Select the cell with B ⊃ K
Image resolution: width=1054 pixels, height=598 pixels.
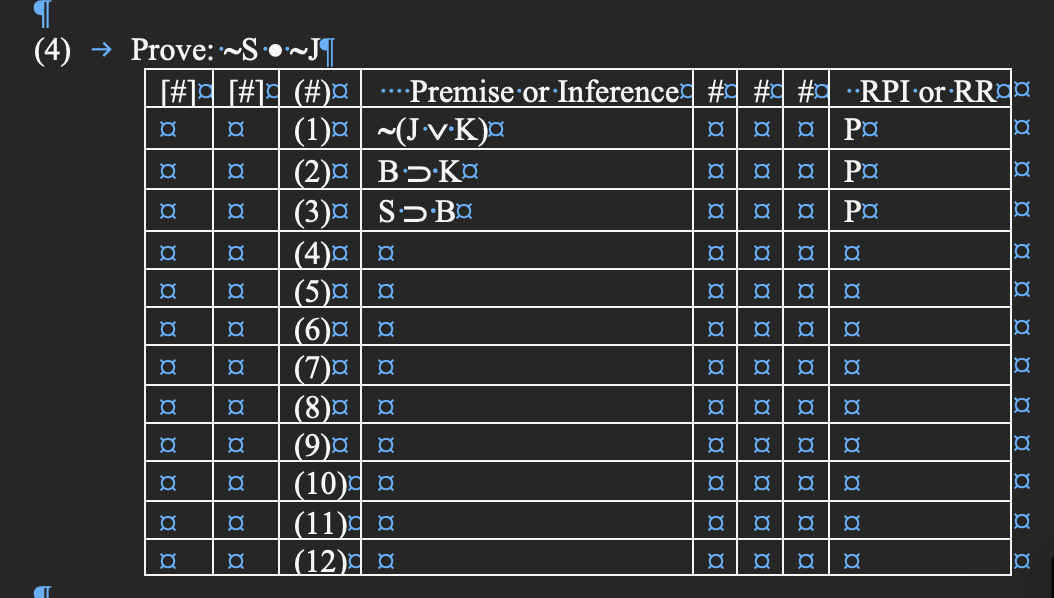coord(527,170)
